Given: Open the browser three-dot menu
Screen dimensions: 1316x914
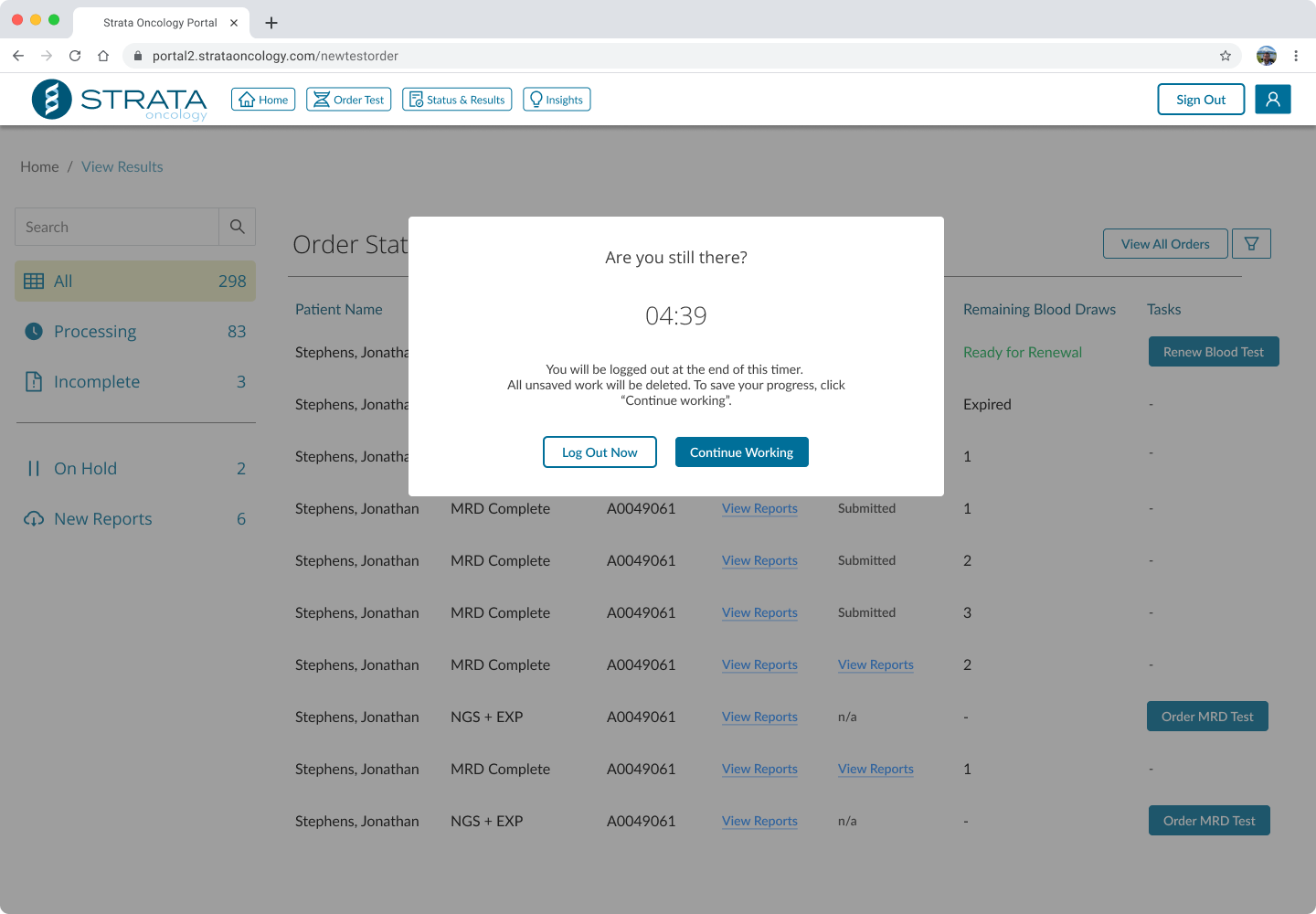Looking at the screenshot, I should 1295,56.
